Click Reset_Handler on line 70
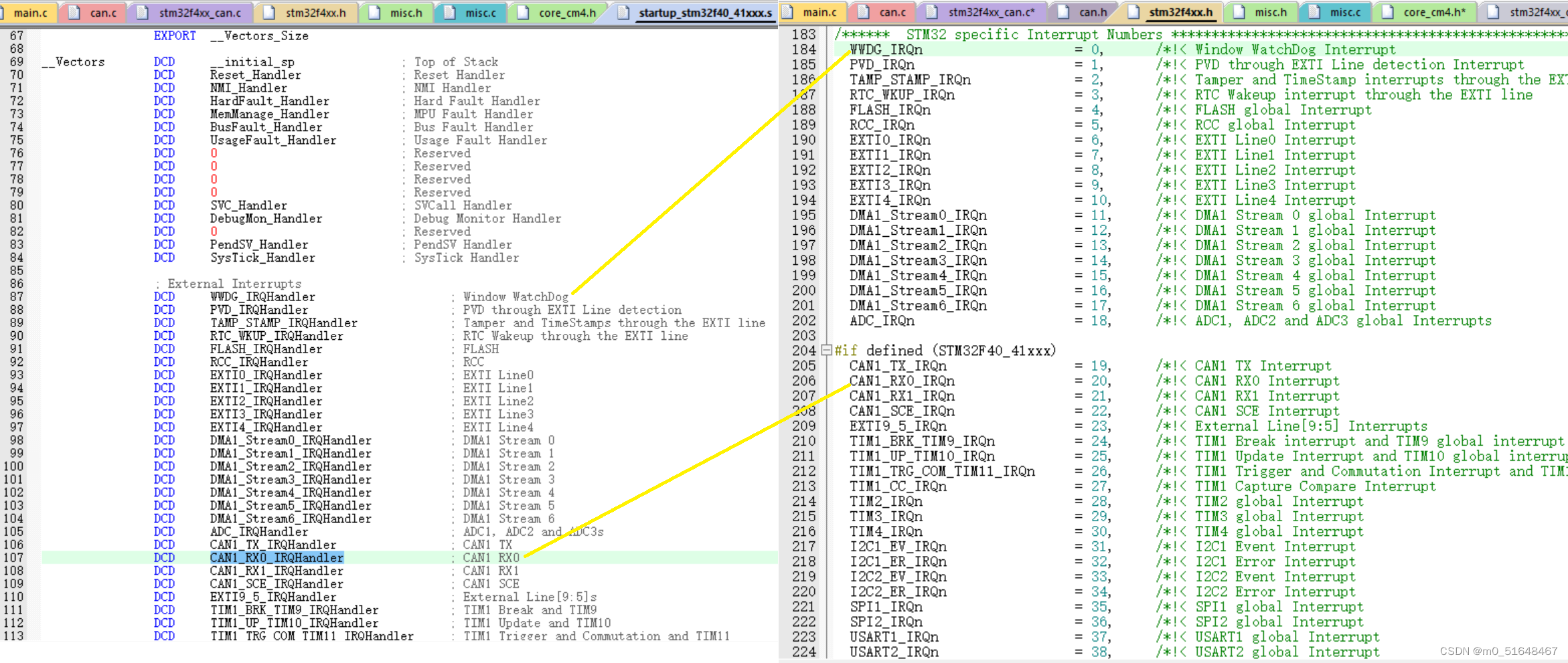This screenshot has height=663, width=1568. pyautogui.click(x=256, y=75)
